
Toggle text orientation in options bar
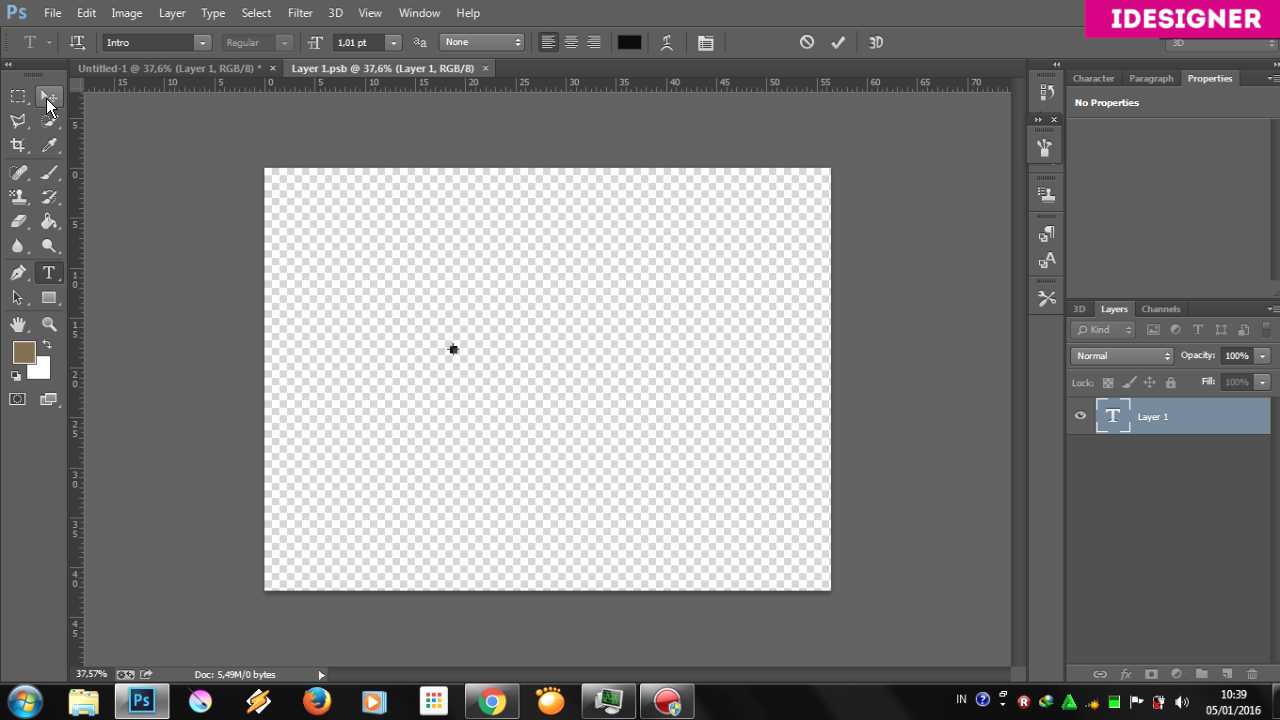[x=77, y=42]
